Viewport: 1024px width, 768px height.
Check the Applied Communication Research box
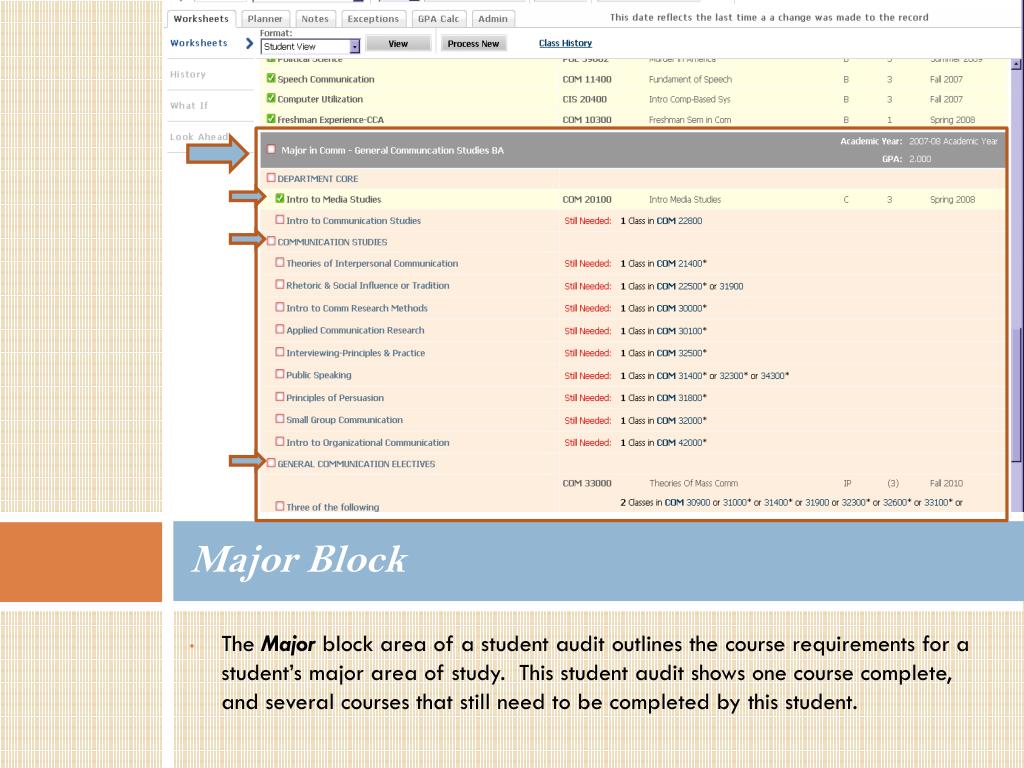280,329
